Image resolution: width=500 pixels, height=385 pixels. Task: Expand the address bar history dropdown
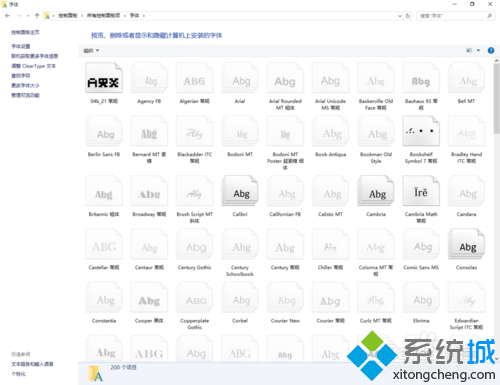coord(400,16)
